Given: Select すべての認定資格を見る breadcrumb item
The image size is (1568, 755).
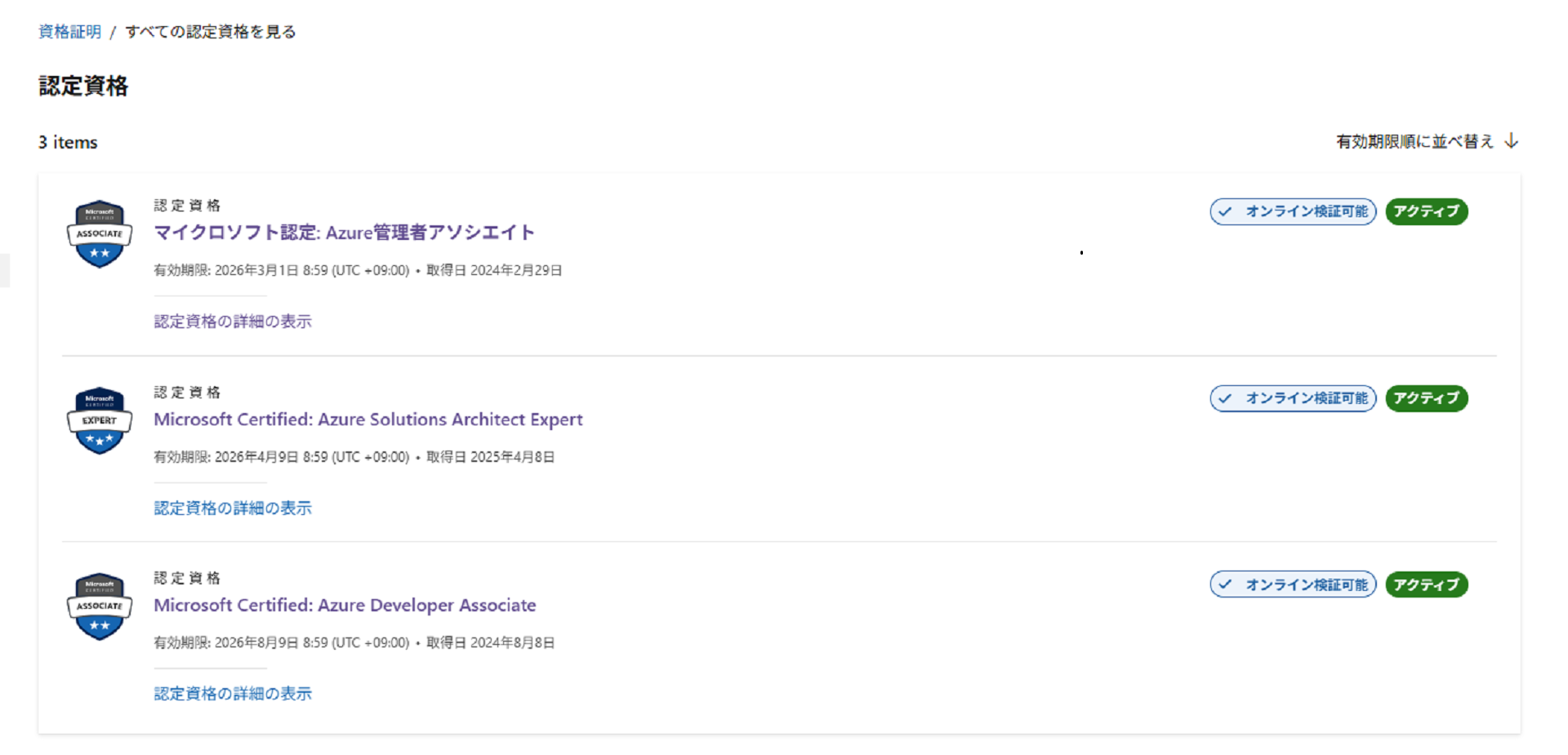Looking at the screenshot, I should coord(211,32).
